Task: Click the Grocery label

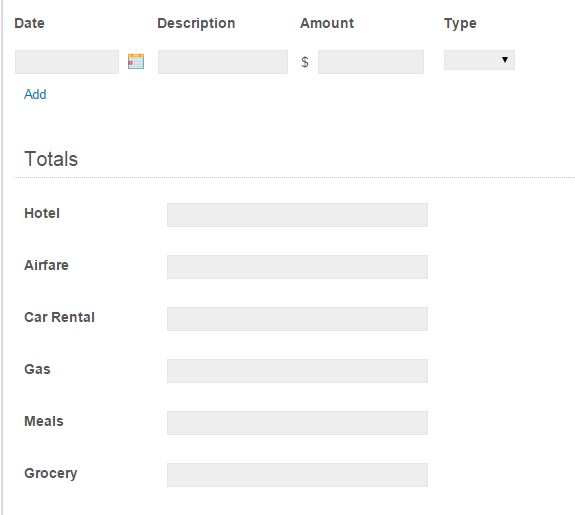Action: 51,474
